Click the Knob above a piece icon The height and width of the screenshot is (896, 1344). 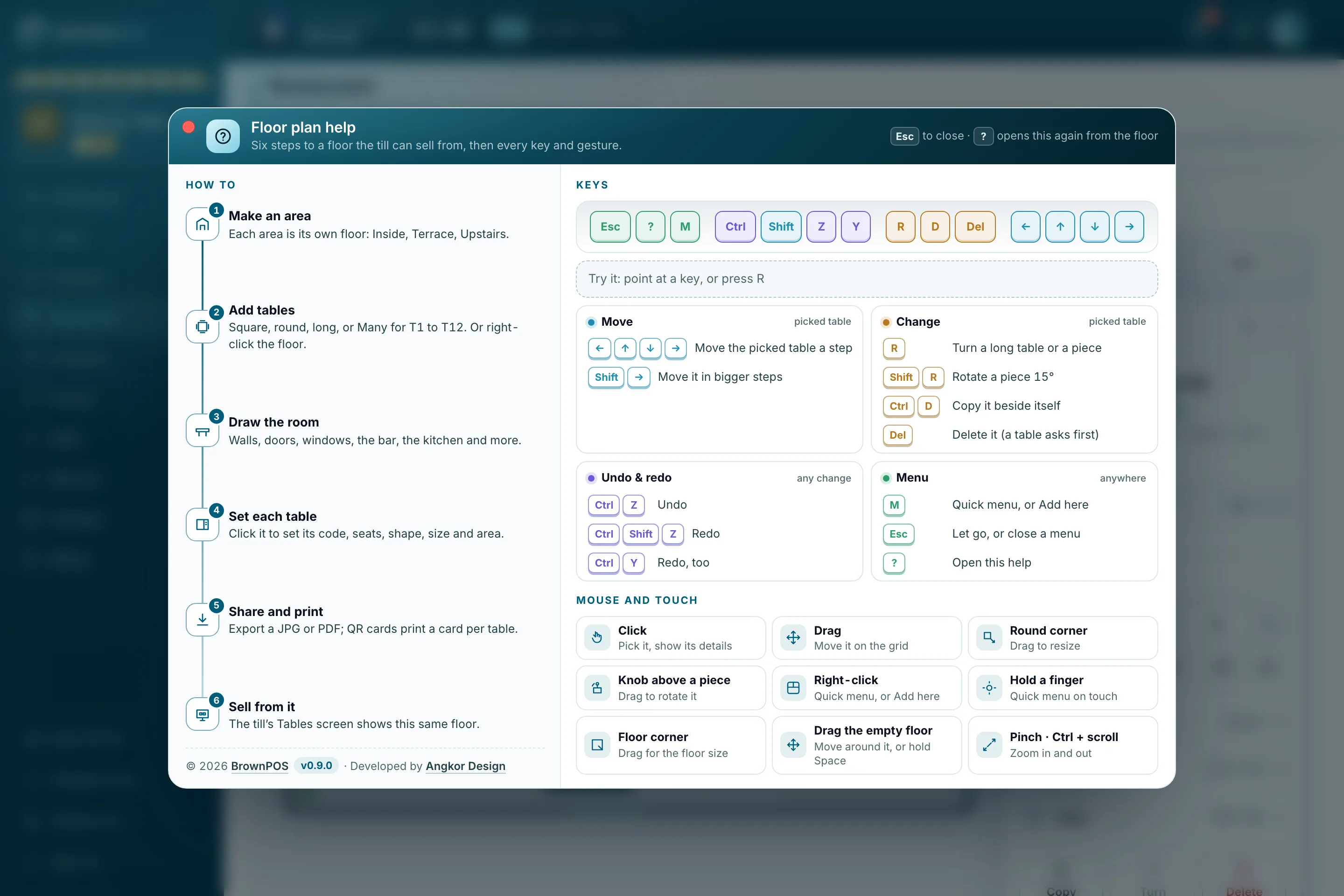click(x=597, y=688)
